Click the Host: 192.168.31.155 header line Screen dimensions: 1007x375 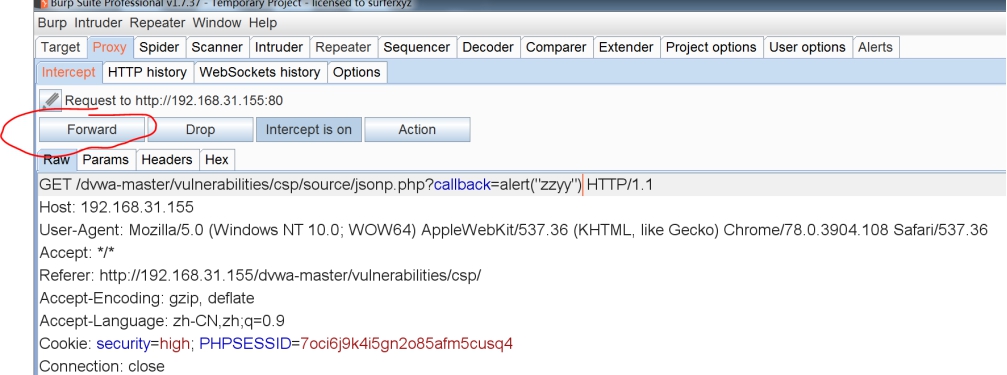coord(116,207)
